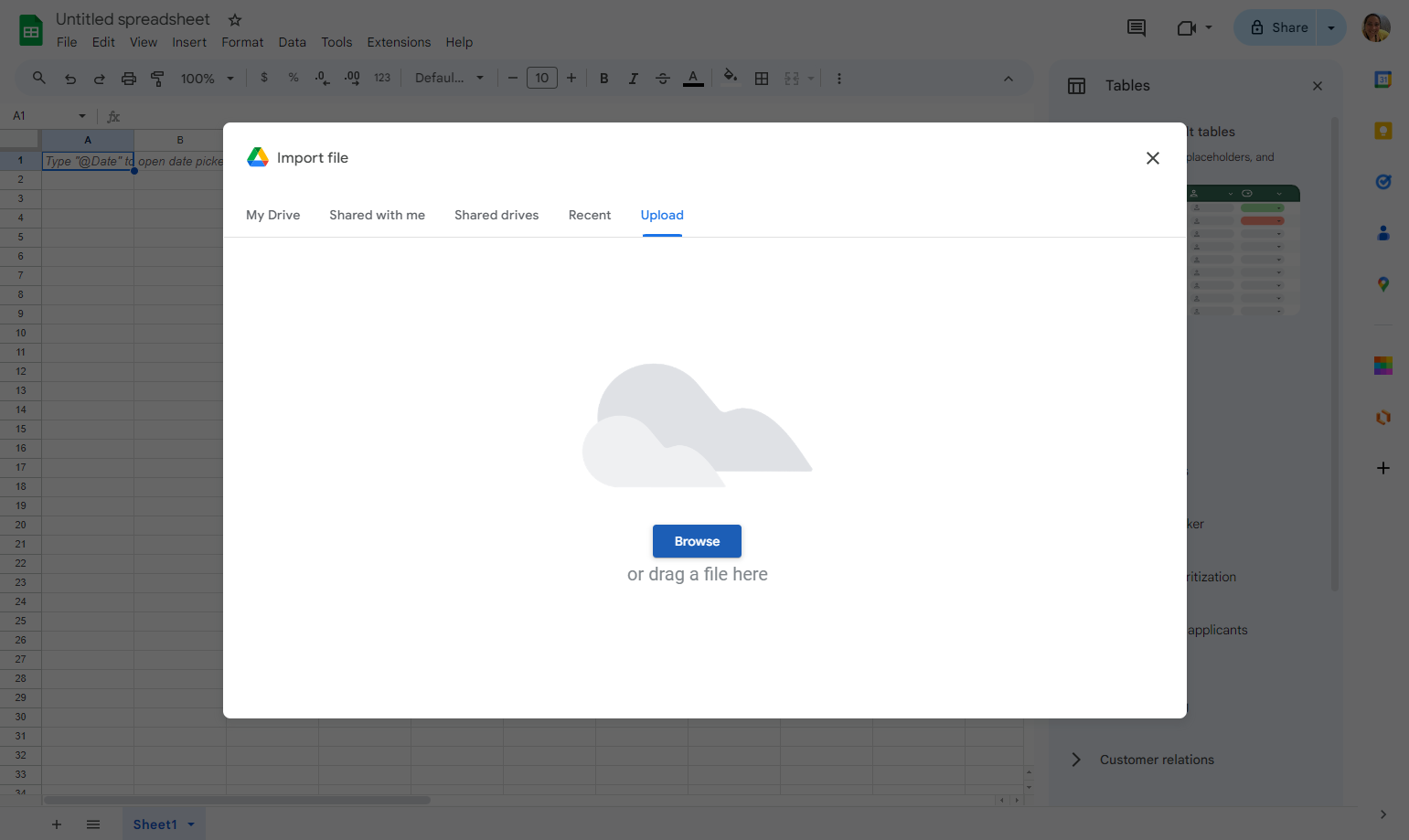Select the Paint format tool
This screenshot has height=840, width=1409.
[157, 79]
